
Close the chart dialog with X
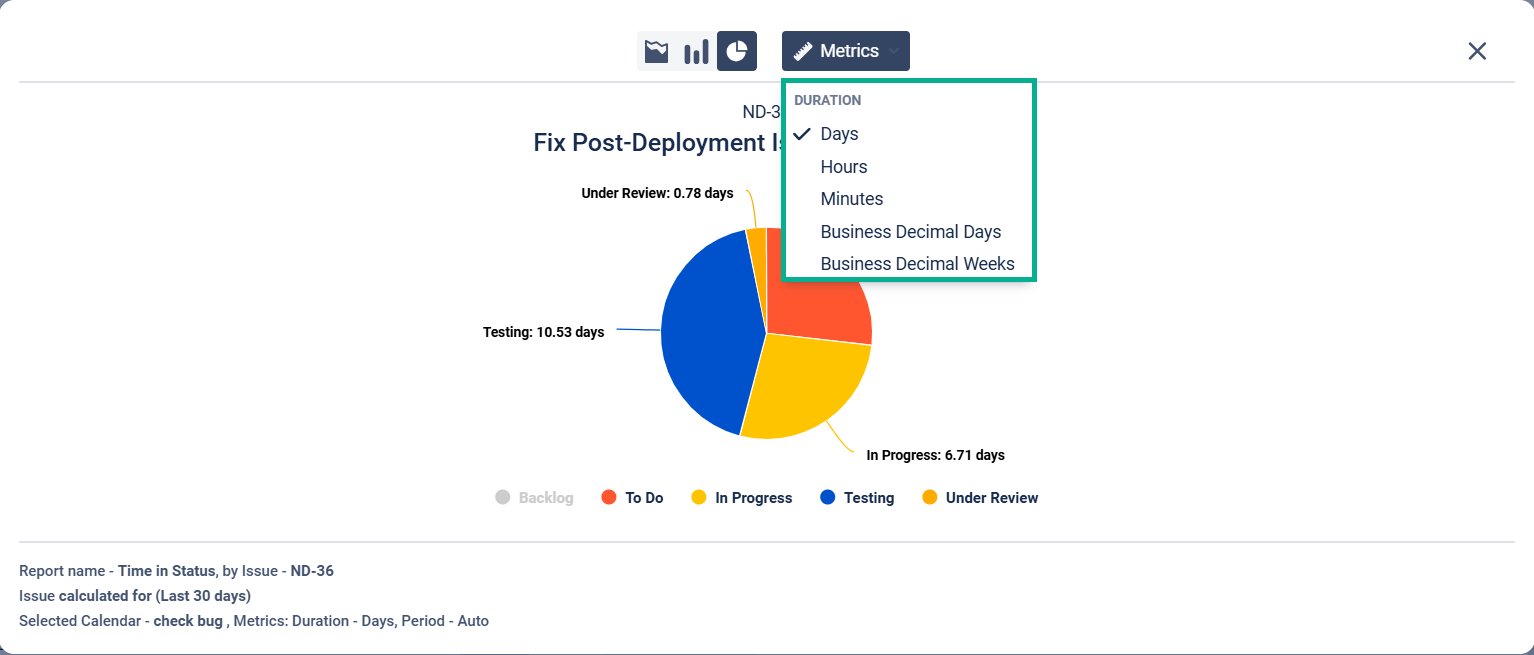tap(1477, 51)
